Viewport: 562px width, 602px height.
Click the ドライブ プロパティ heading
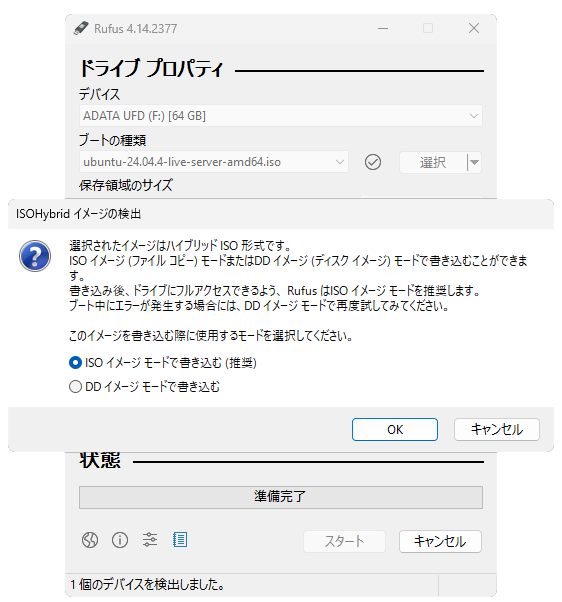click(x=151, y=69)
